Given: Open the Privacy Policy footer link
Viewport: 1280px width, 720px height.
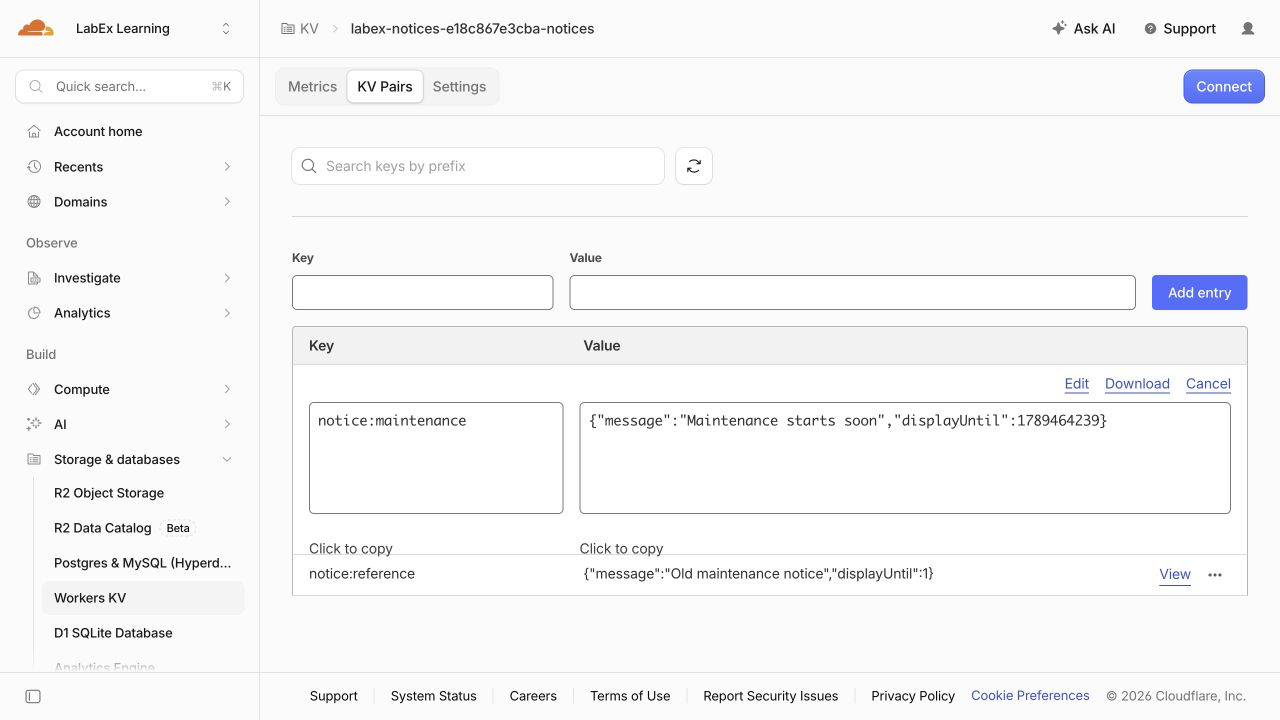Looking at the screenshot, I should 913,696.
